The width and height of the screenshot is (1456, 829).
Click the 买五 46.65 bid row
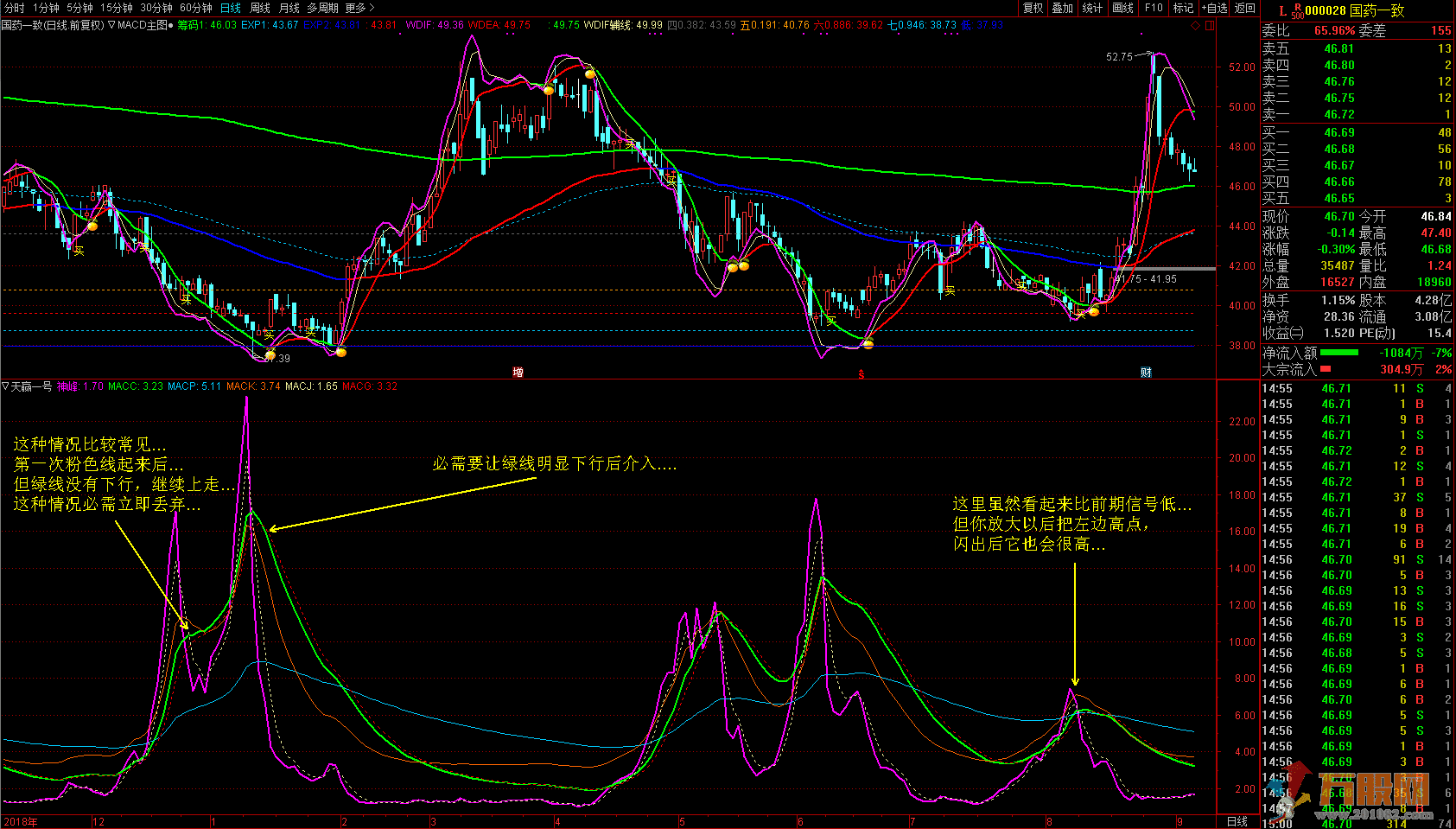pyautogui.click(x=1357, y=198)
